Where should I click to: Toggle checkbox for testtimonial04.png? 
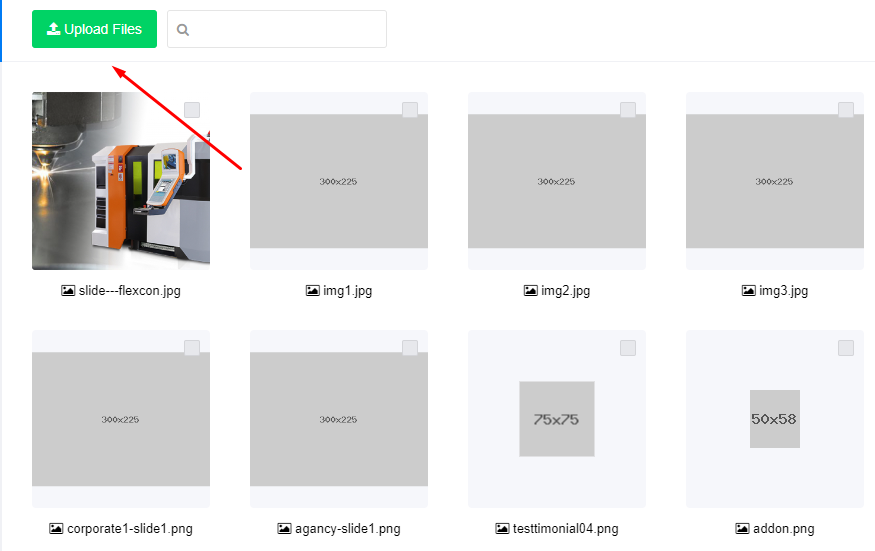(x=628, y=348)
